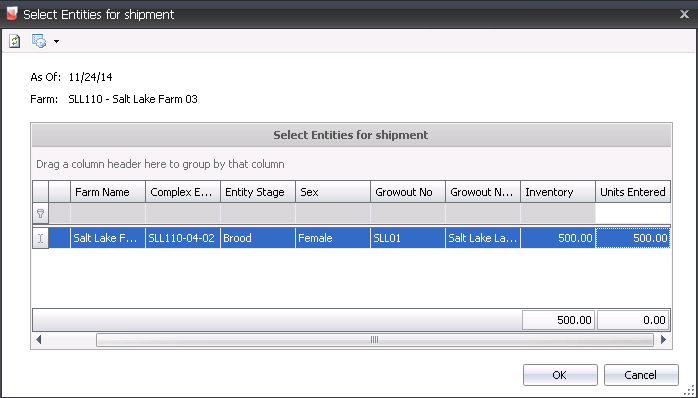The height and width of the screenshot is (398, 698).
Task: Click the Cancel button
Action: [641, 375]
